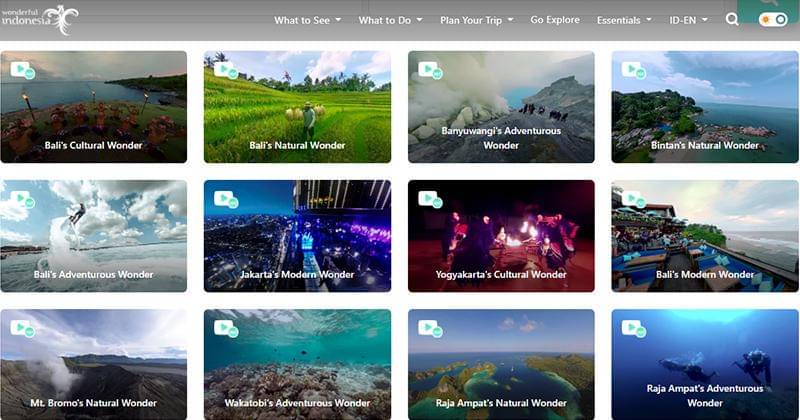Open the What to Do menu
This screenshot has width=800, height=420.
tap(390, 20)
